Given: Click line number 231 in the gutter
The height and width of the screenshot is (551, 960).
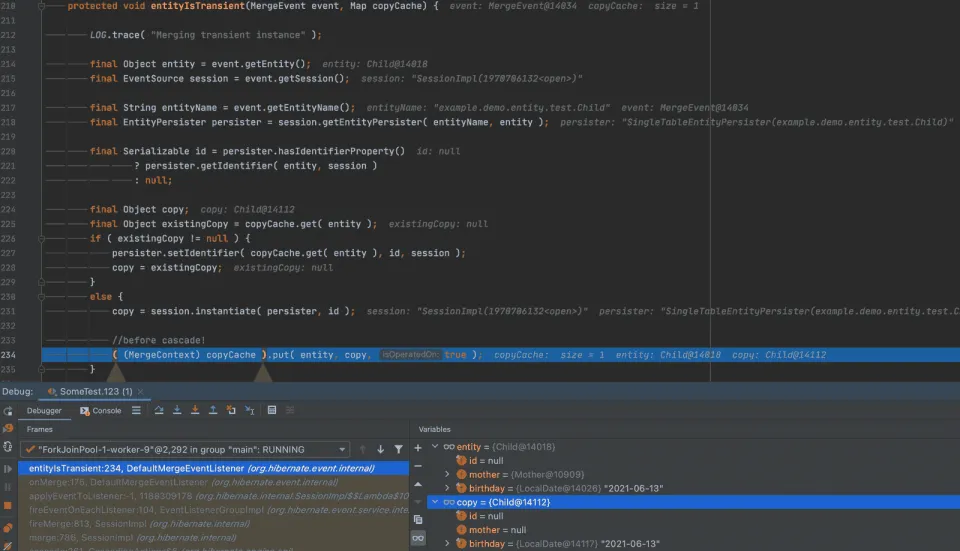Looking at the screenshot, I should [9, 312].
